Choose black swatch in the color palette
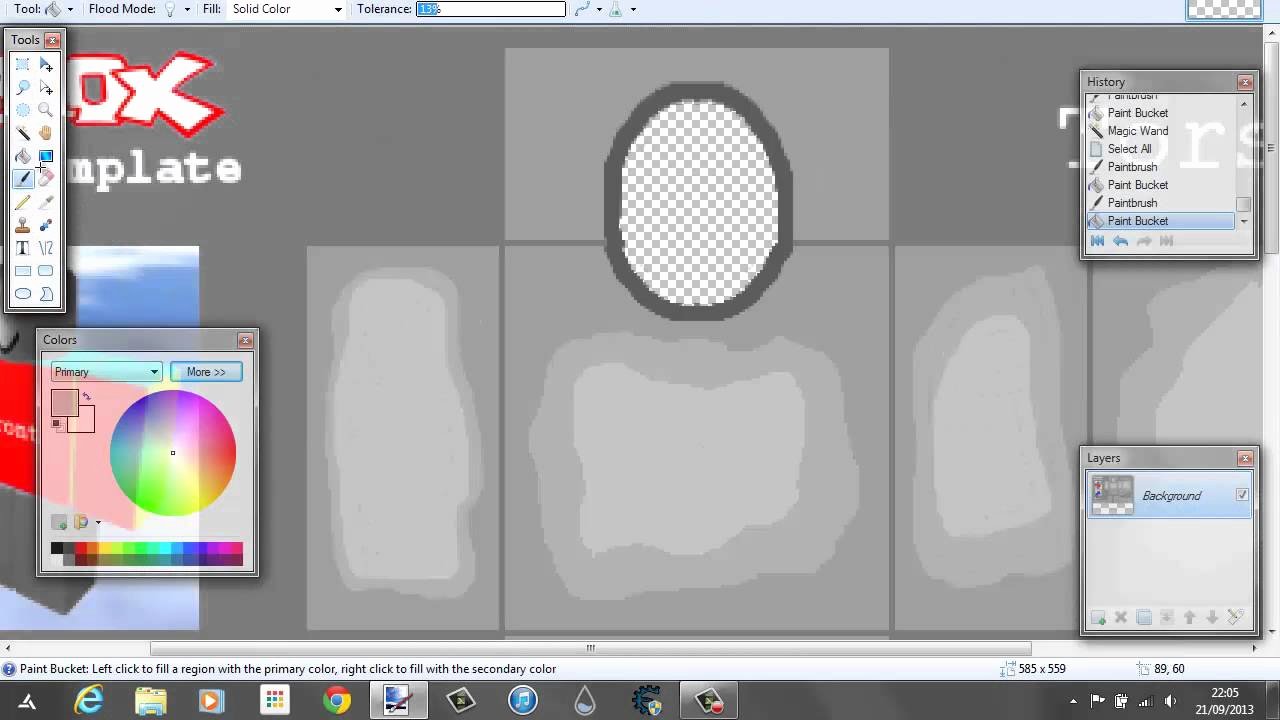 [57, 548]
